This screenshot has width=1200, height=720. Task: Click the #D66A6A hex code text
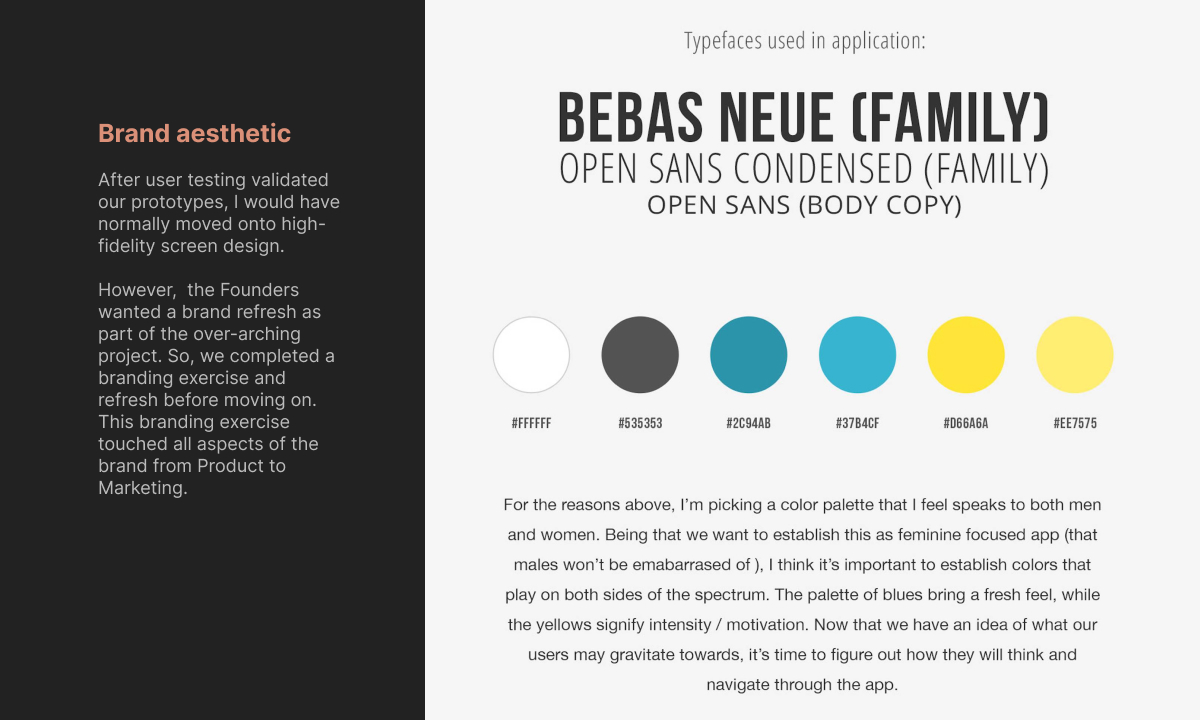tap(966, 423)
